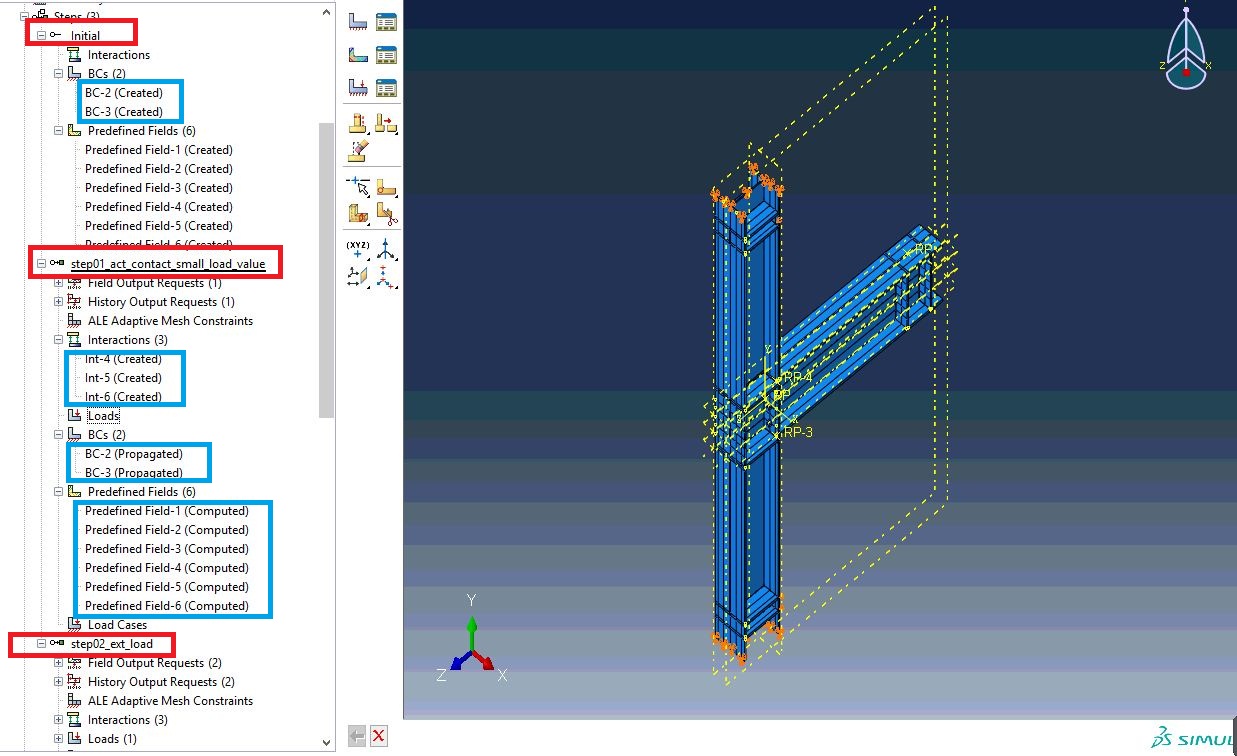Select Int-5 (Created) interaction

click(123, 378)
